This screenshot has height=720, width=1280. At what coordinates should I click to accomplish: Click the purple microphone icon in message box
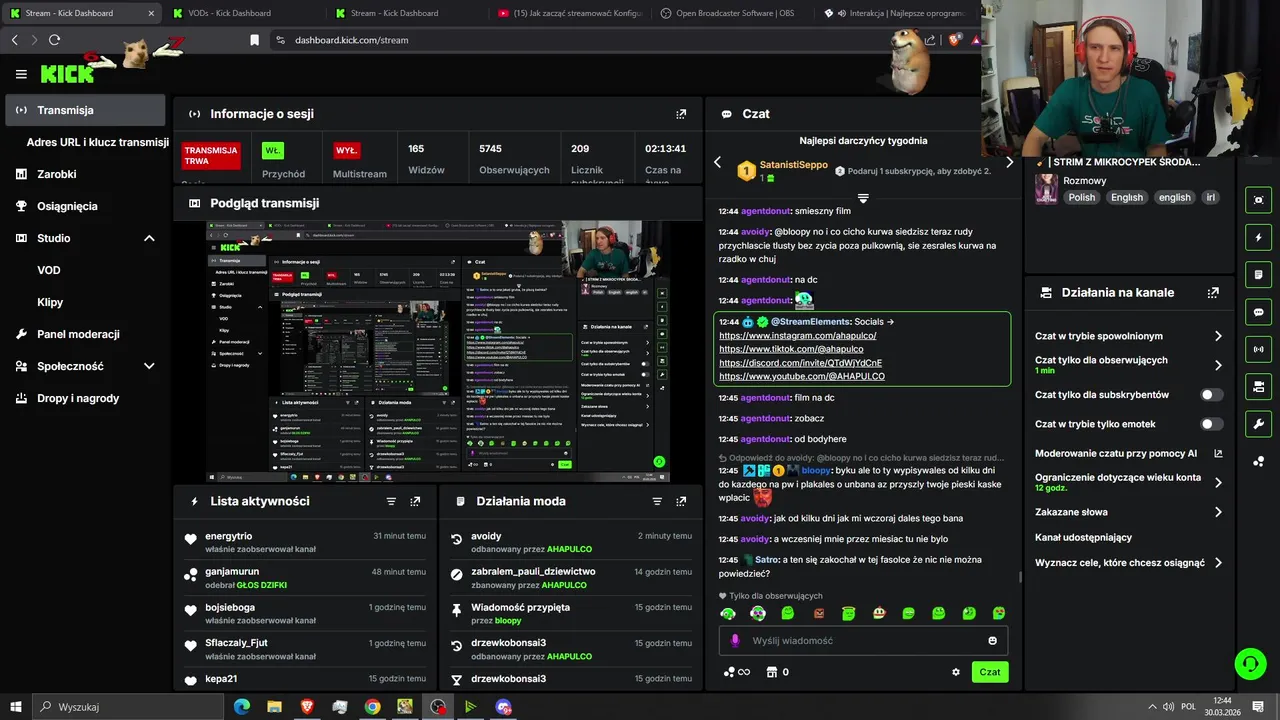pyautogui.click(x=735, y=640)
